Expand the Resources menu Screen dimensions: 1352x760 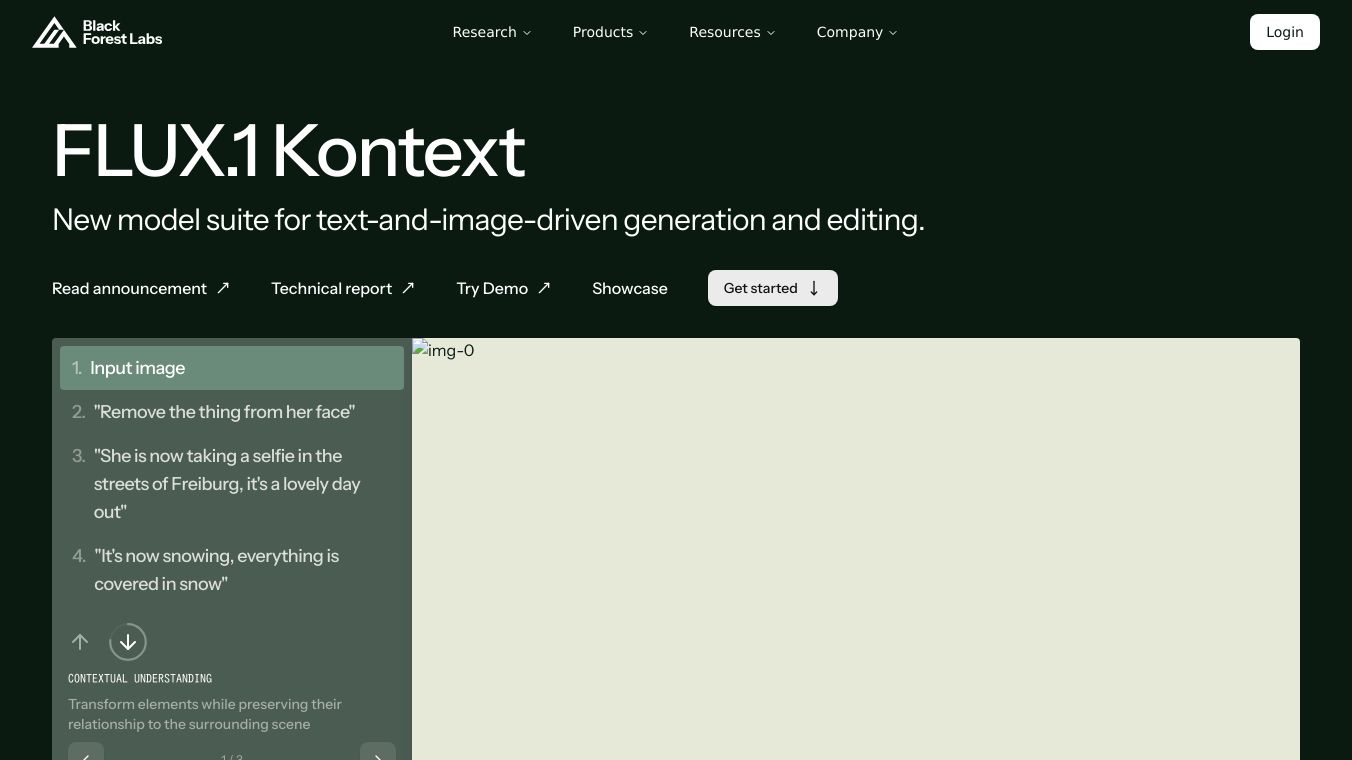[732, 32]
